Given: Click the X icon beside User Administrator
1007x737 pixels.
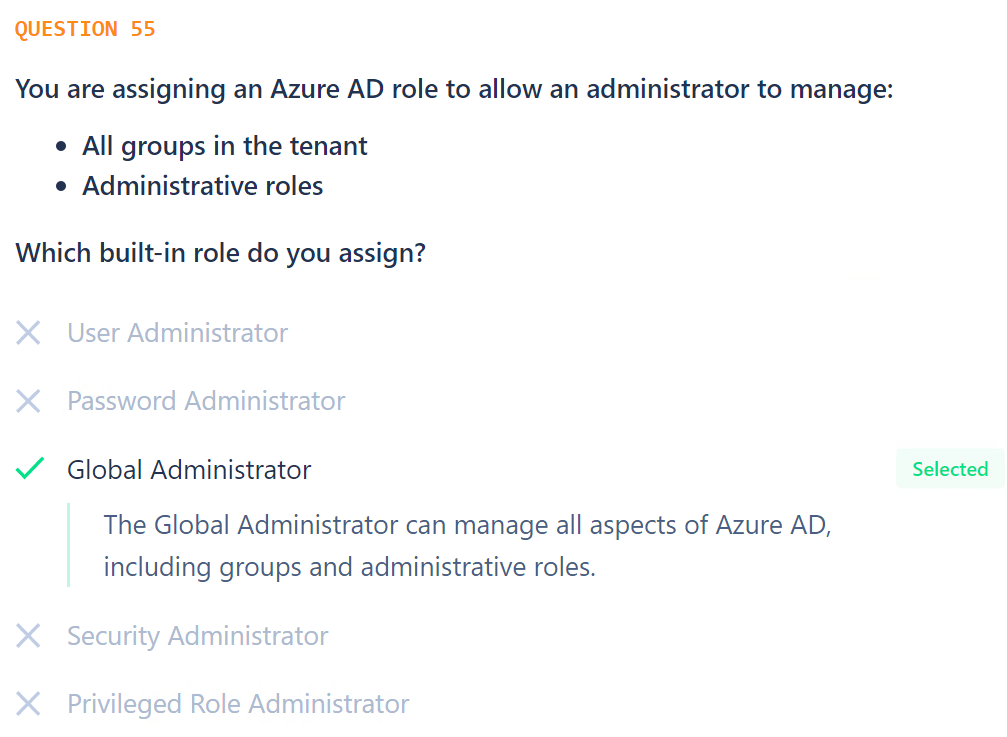Looking at the screenshot, I should pos(28,333).
